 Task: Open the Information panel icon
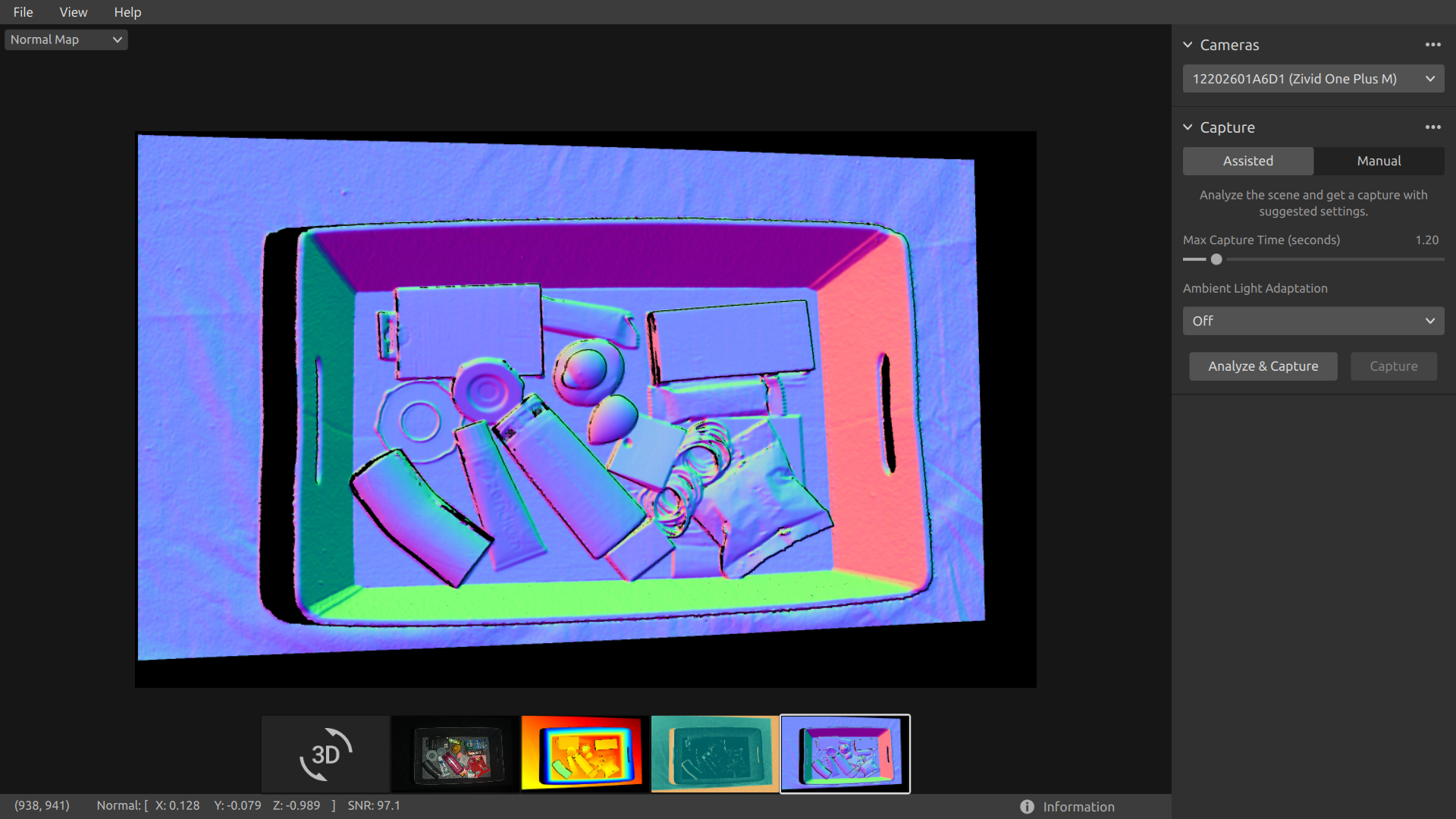[x=1027, y=807]
